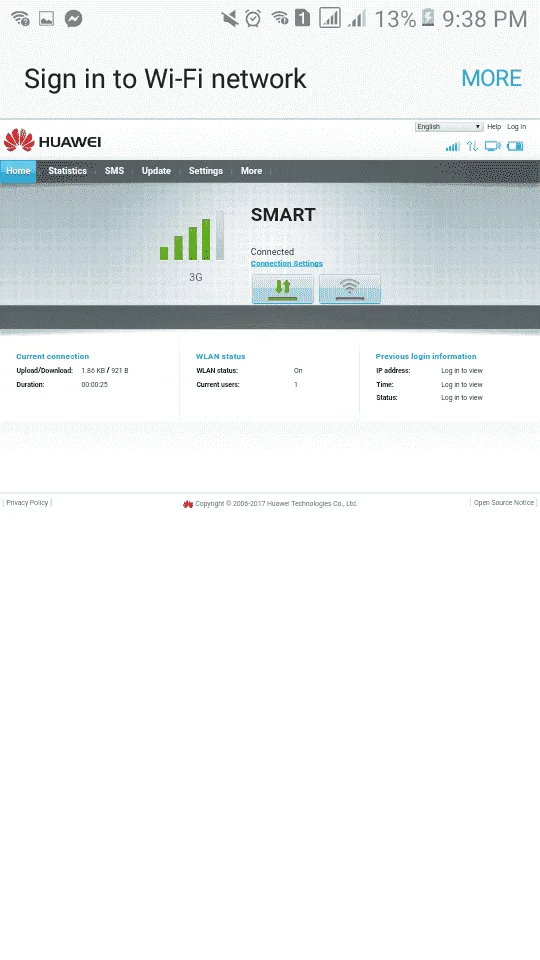Click the WLAN status heading

coord(220,356)
